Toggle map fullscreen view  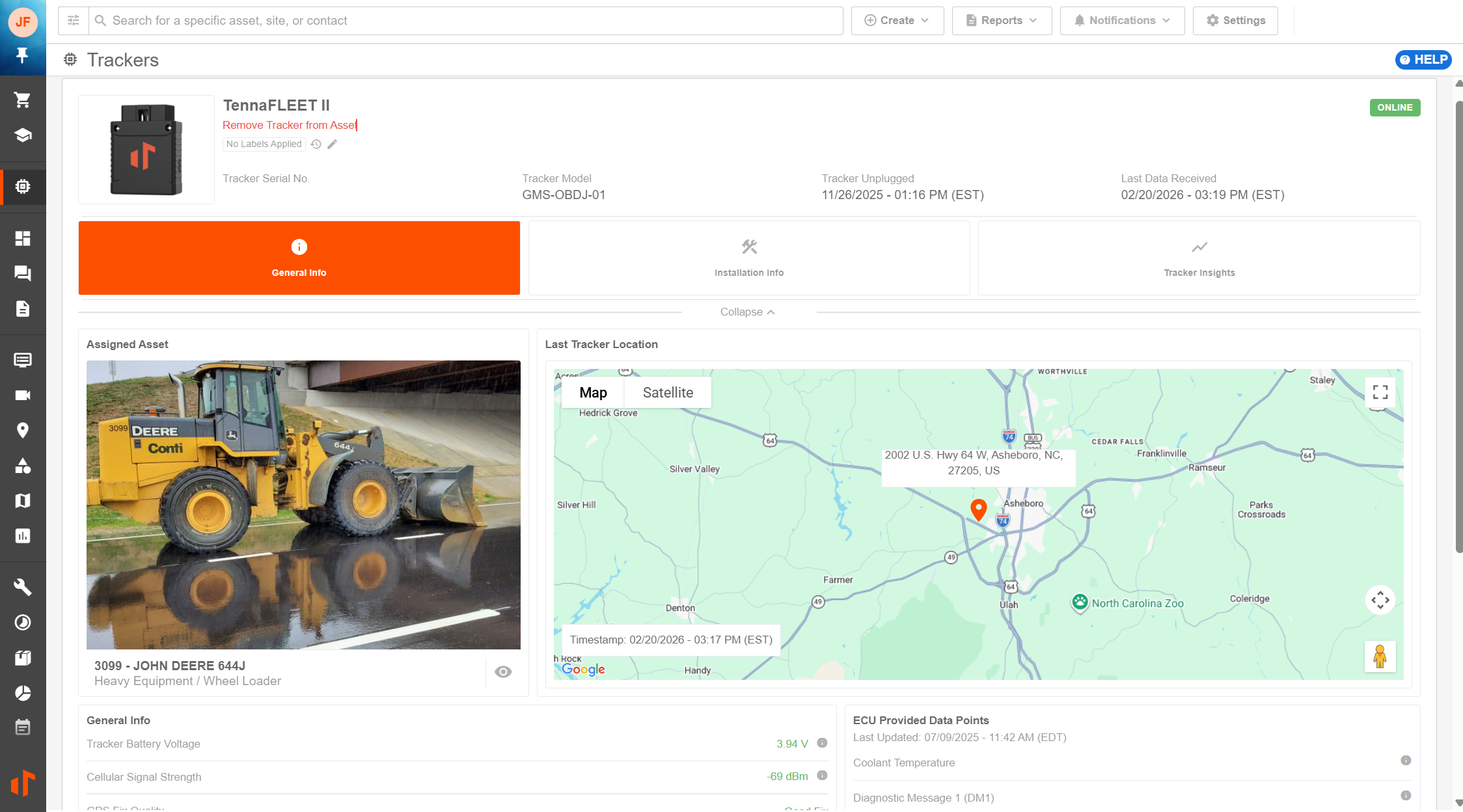pos(1380,392)
